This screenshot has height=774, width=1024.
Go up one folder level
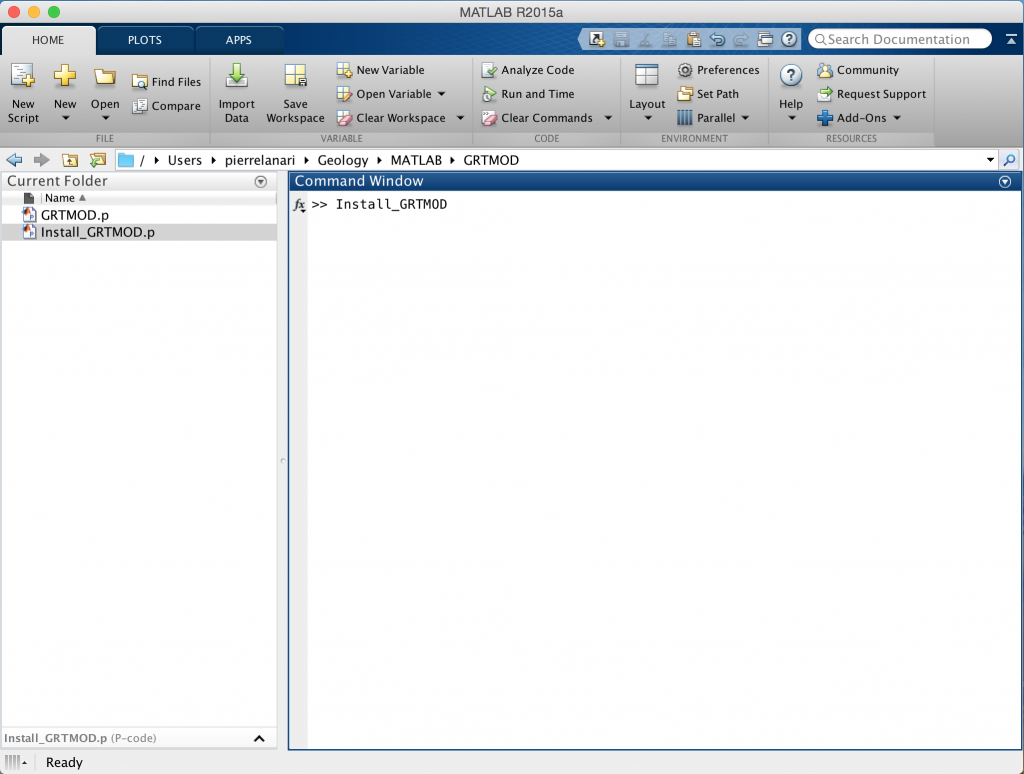70,160
